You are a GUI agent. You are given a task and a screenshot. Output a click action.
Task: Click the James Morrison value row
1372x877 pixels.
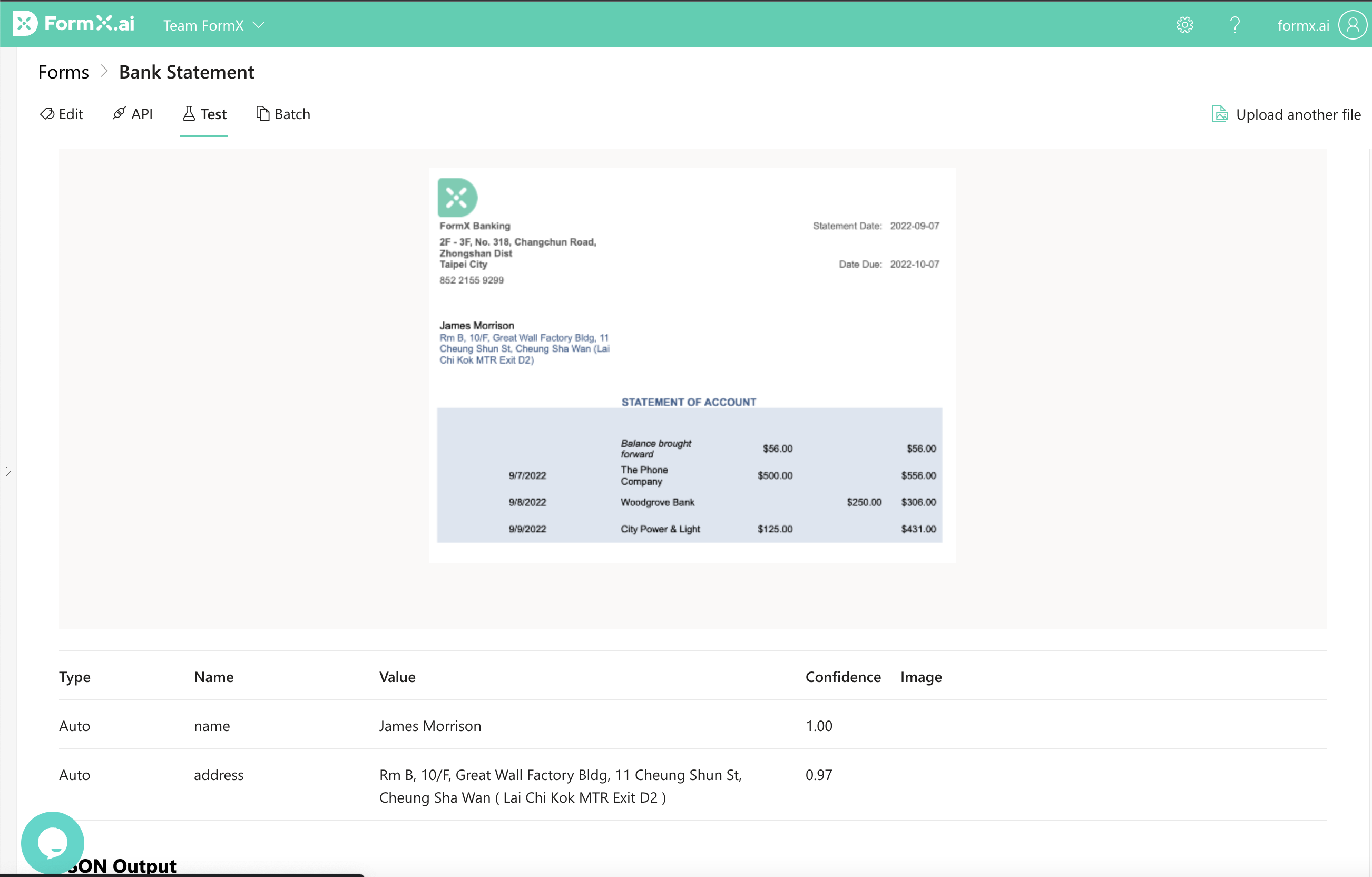(x=430, y=725)
